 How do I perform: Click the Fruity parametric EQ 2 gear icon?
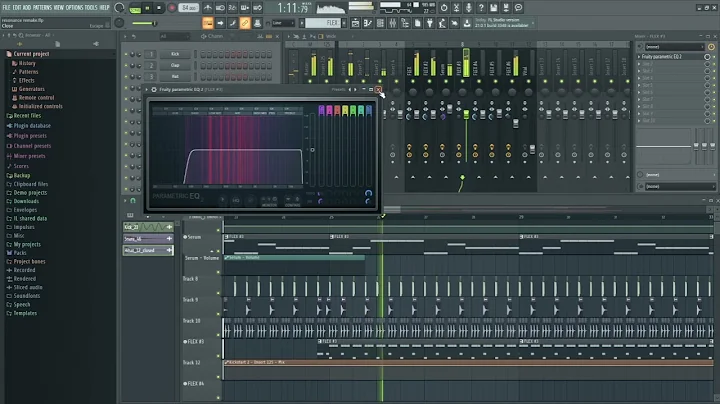click(x=154, y=90)
